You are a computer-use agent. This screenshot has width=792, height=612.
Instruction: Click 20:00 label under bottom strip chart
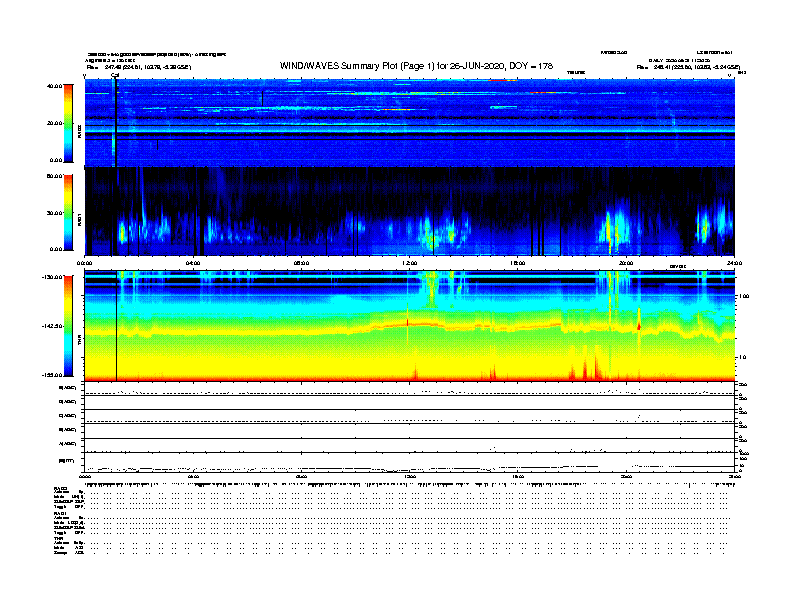(x=626, y=476)
